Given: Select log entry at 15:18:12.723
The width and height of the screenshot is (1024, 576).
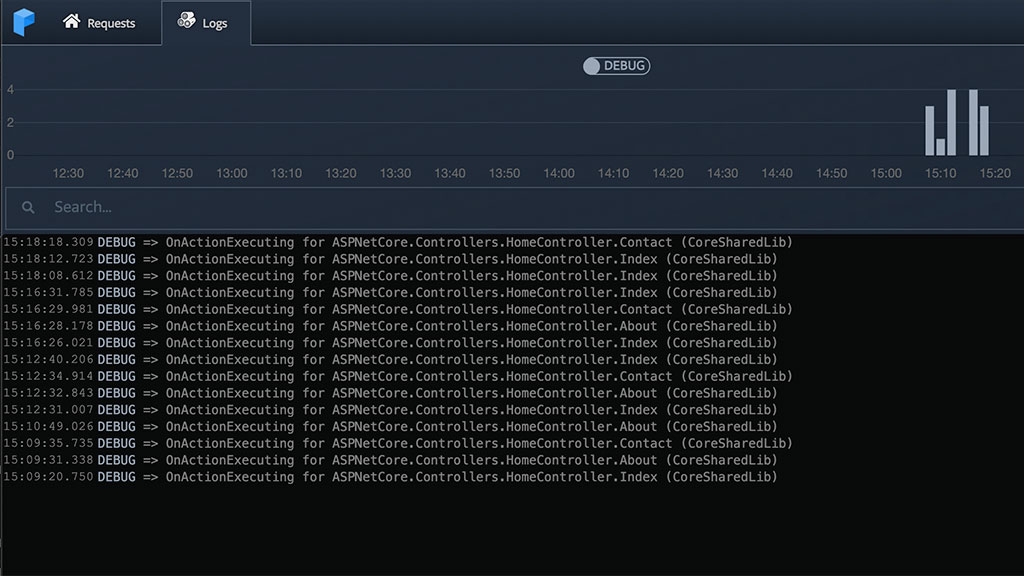Looking at the screenshot, I should [391, 259].
